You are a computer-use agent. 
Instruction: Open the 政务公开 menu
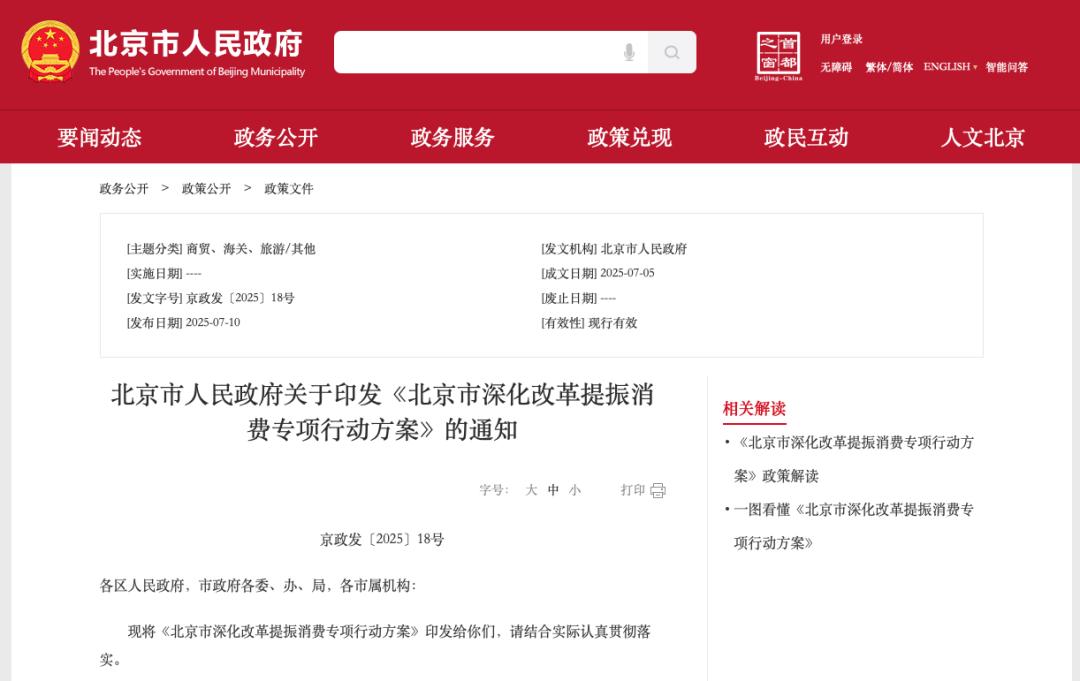click(x=276, y=138)
